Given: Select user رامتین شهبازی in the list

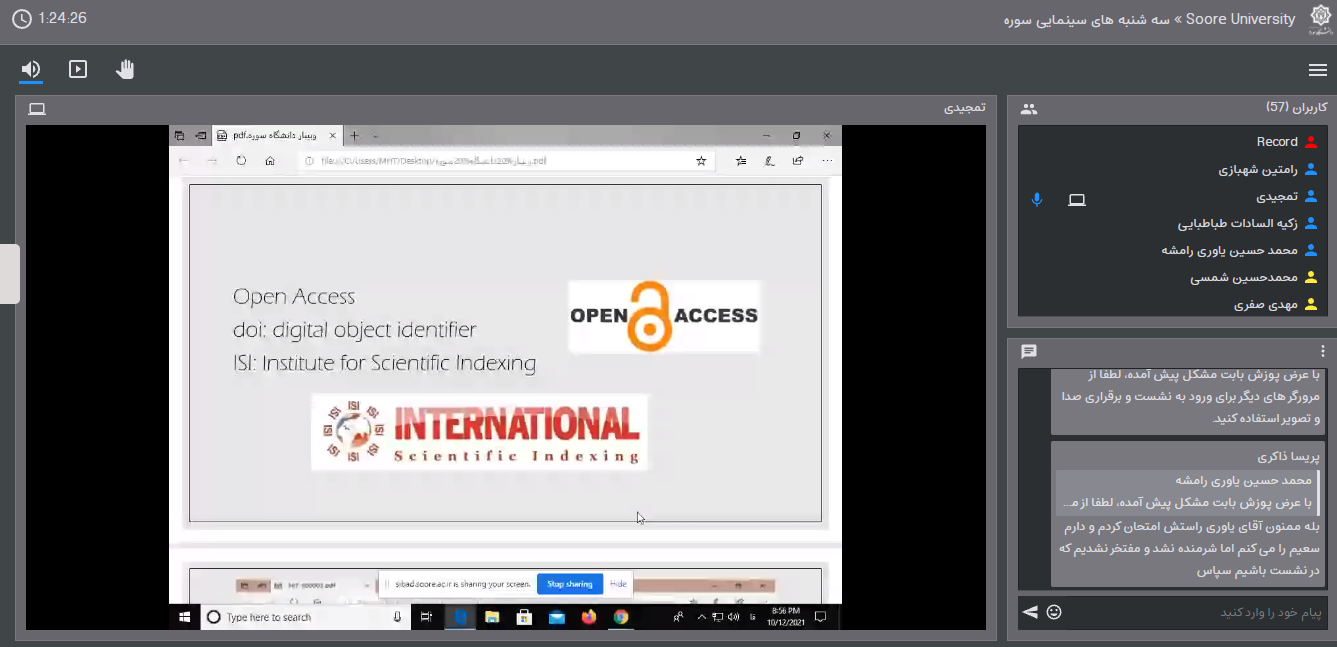Looking at the screenshot, I should pos(1172,170).
